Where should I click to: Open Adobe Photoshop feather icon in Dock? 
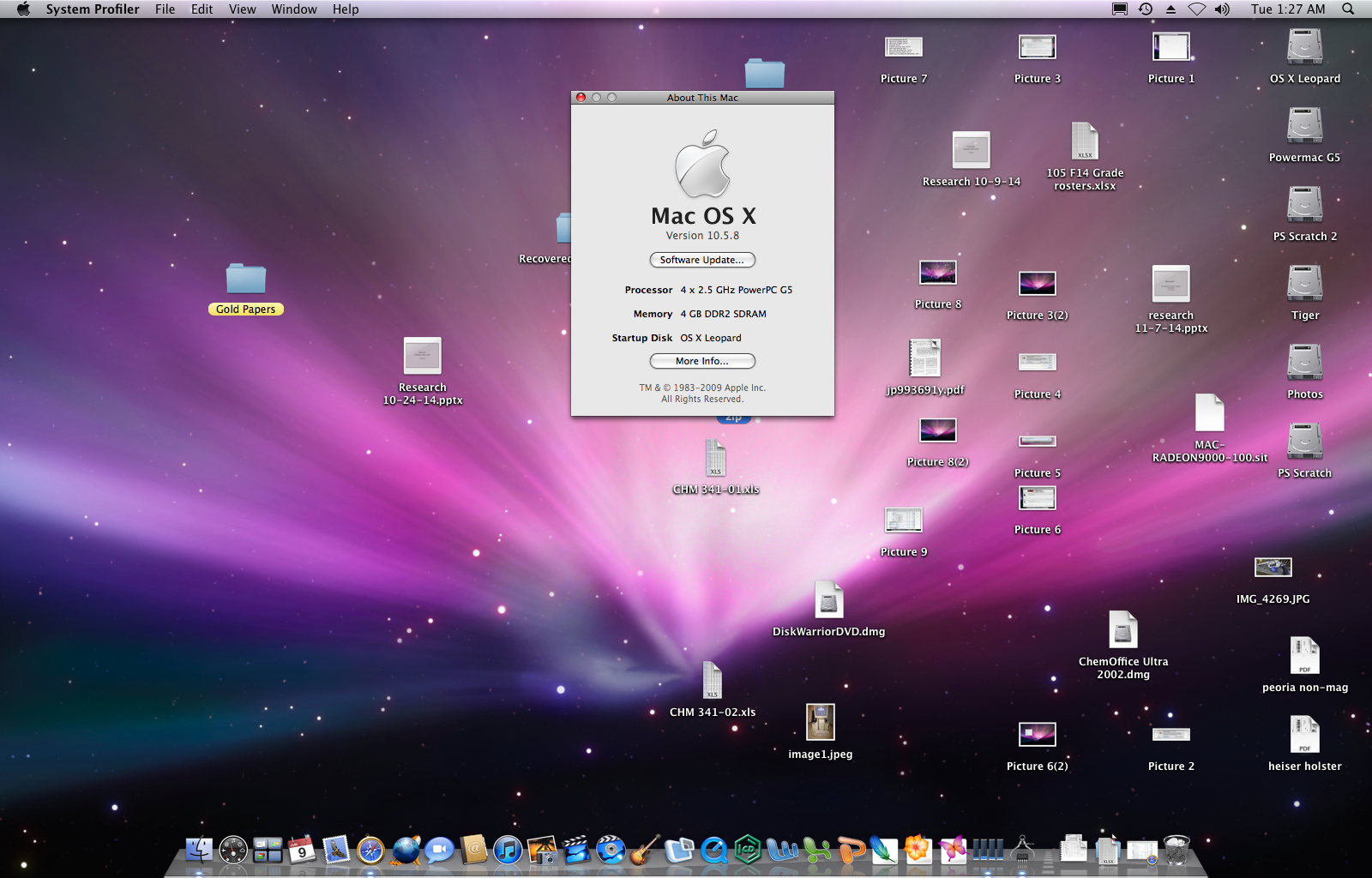click(883, 850)
